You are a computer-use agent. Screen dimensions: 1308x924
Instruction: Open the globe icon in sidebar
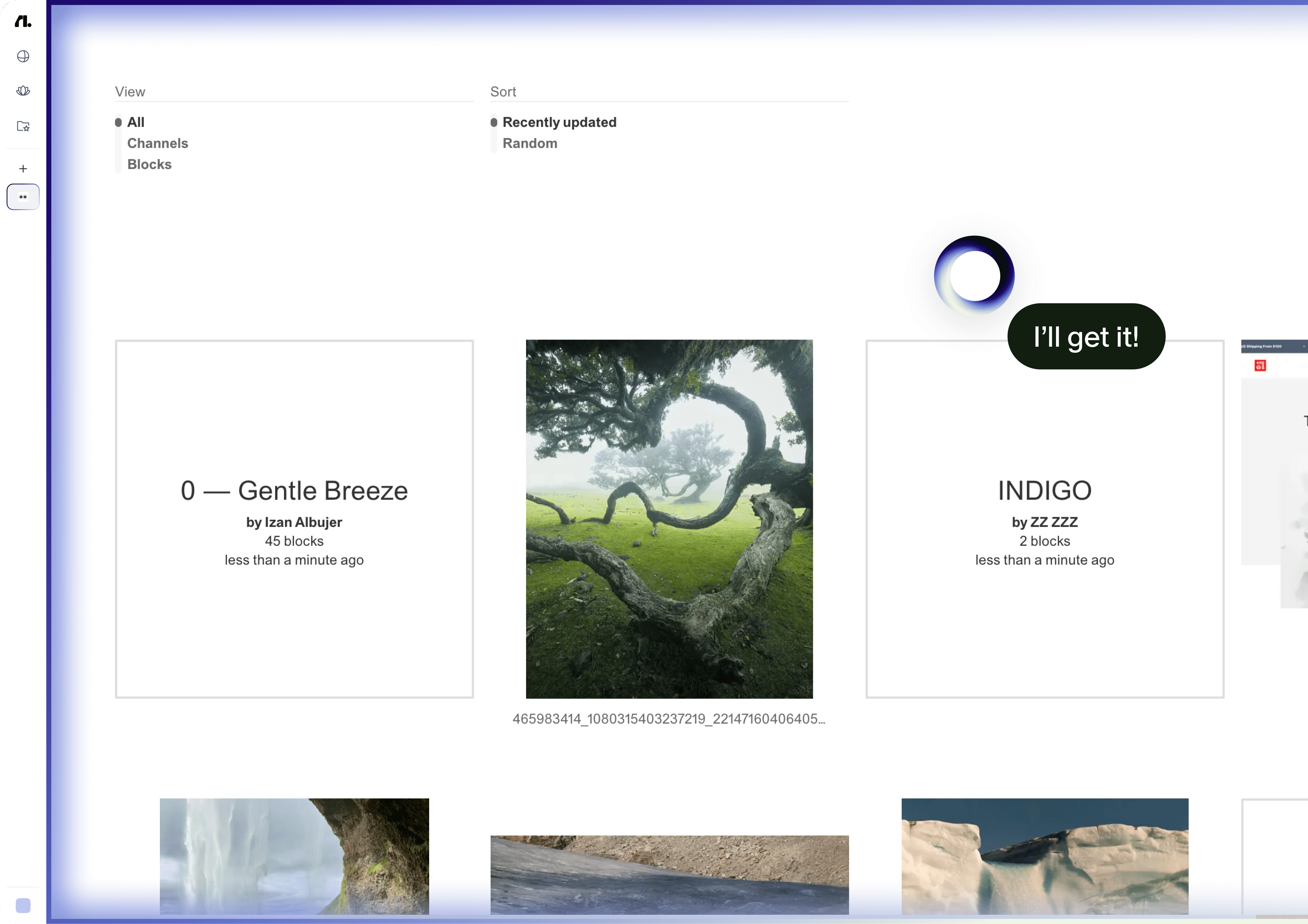23,56
